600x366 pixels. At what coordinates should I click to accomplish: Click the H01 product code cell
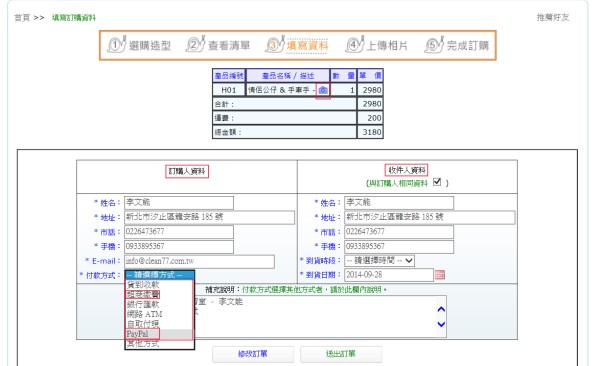point(229,90)
